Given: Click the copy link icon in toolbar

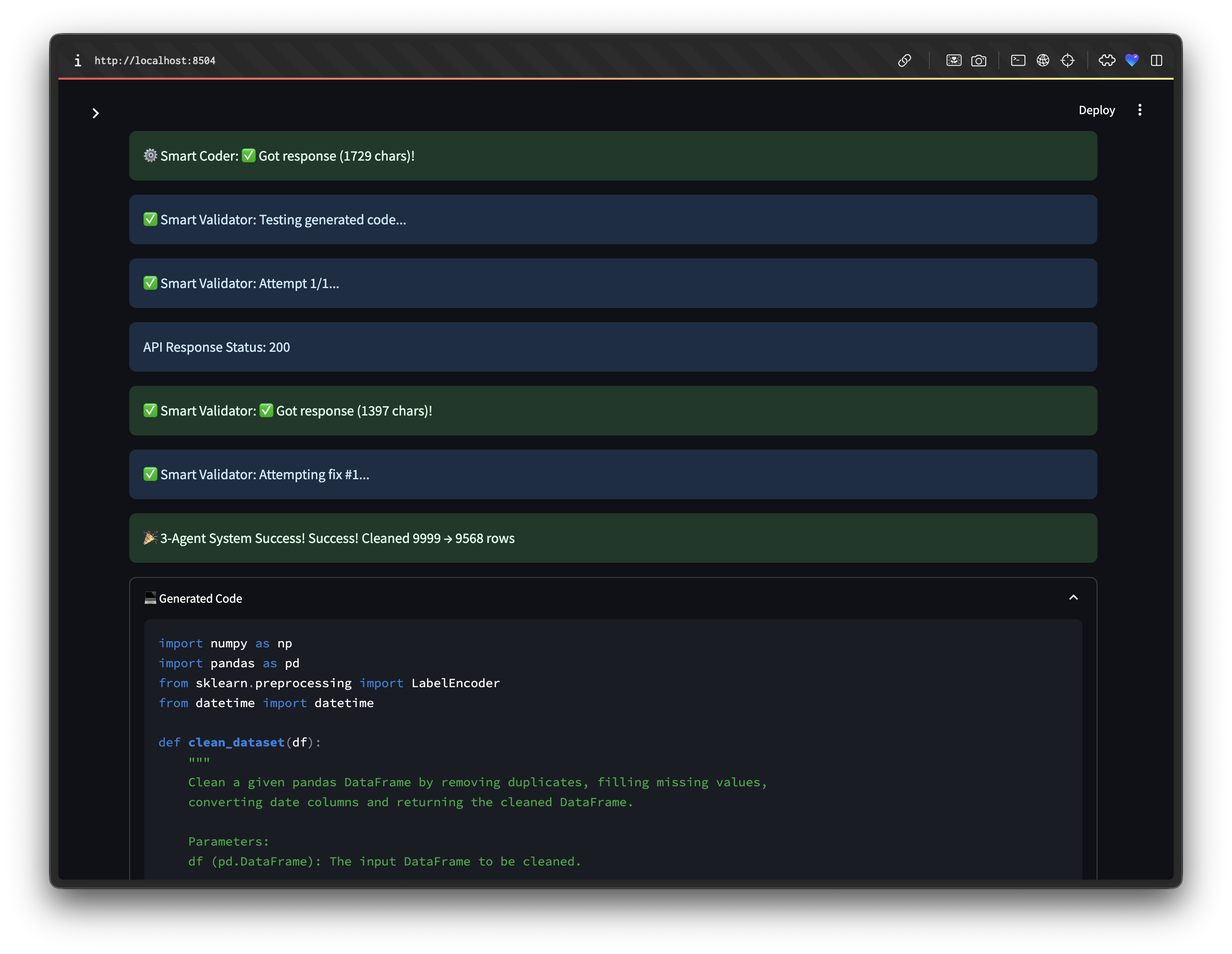Looking at the screenshot, I should (904, 60).
